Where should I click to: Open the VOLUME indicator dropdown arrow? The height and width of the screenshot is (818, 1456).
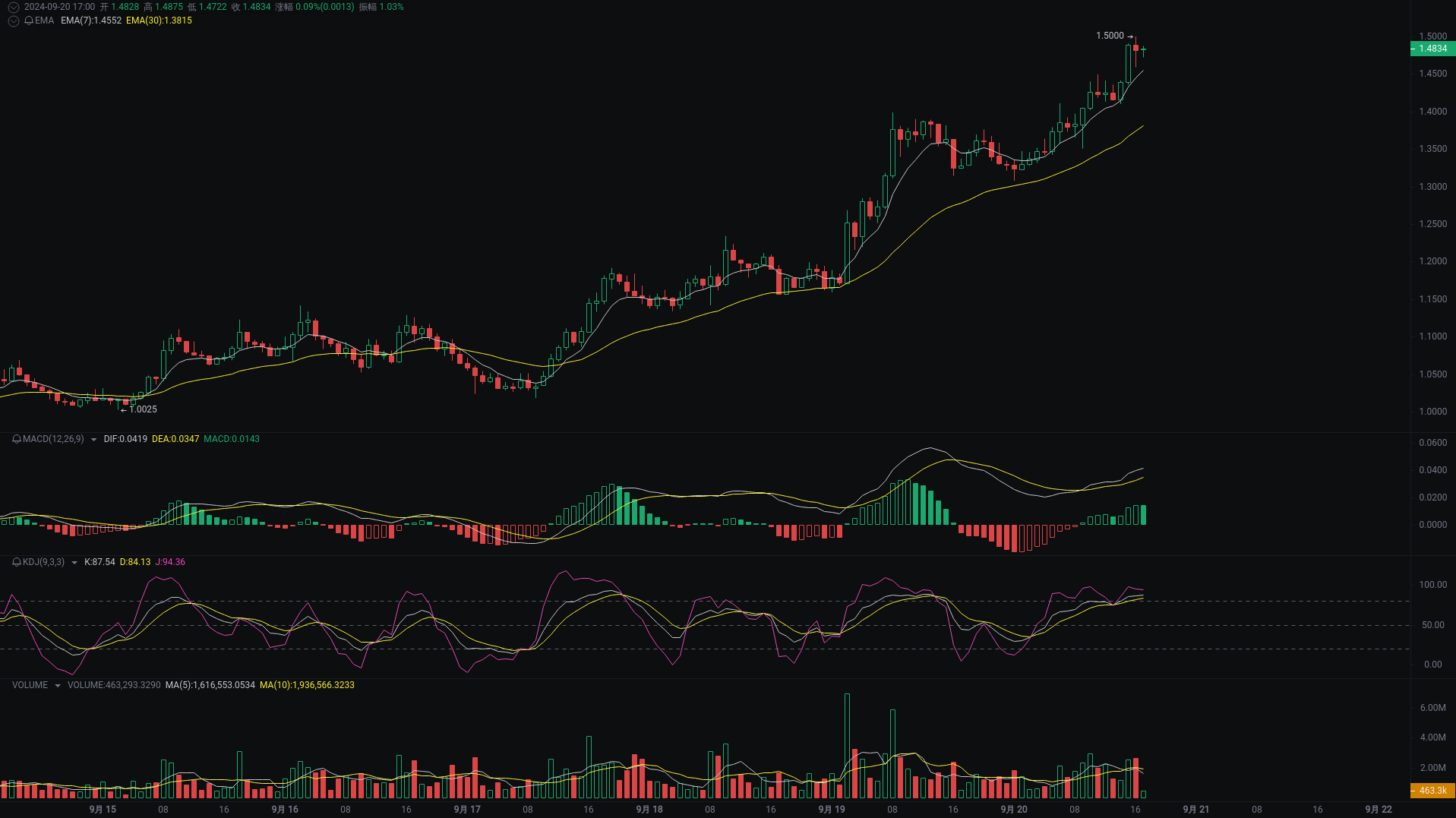pyautogui.click(x=57, y=686)
